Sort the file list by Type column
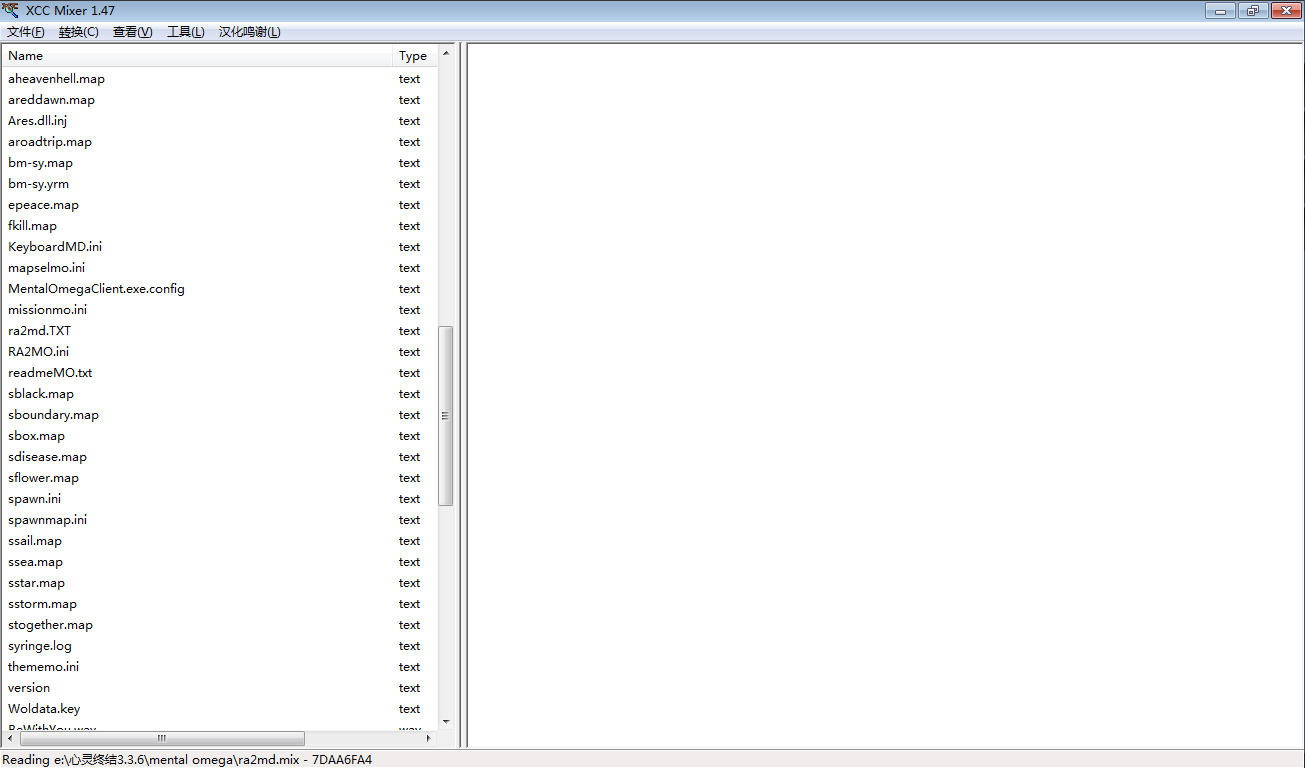The image size is (1305, 768). pos(415,56)
